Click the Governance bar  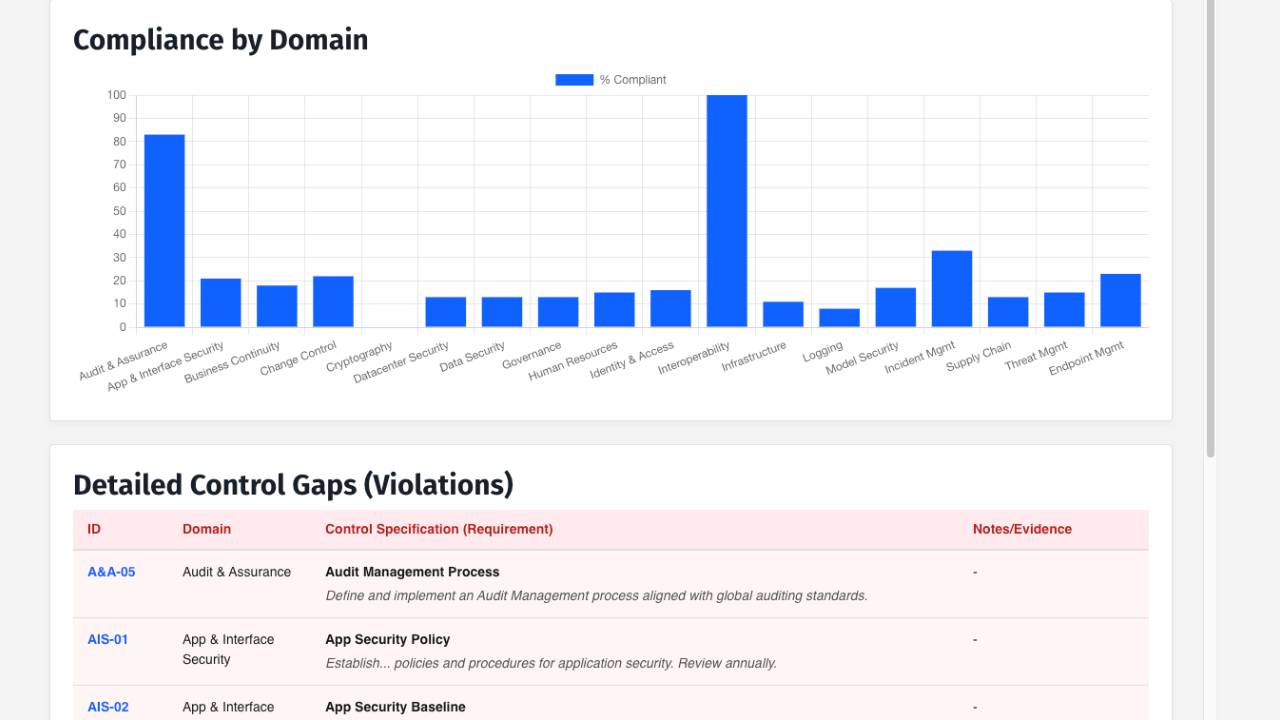pos(558,312)
